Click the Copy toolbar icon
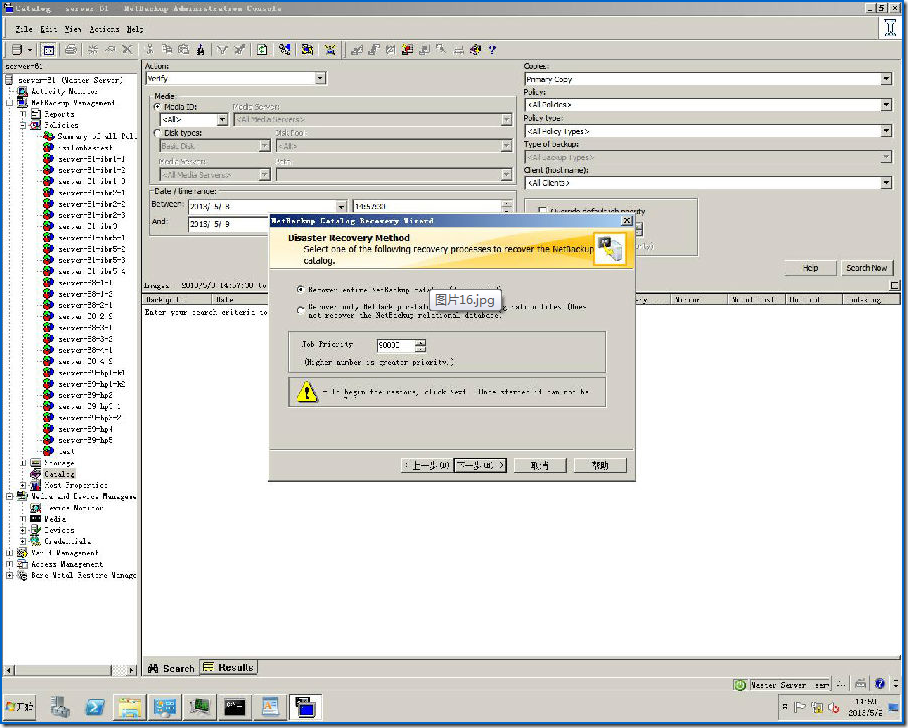The image size is (908, 728). click(167, 50)
